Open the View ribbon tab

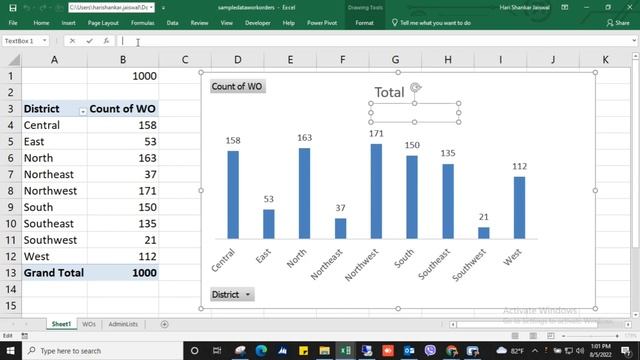(227, 23)
